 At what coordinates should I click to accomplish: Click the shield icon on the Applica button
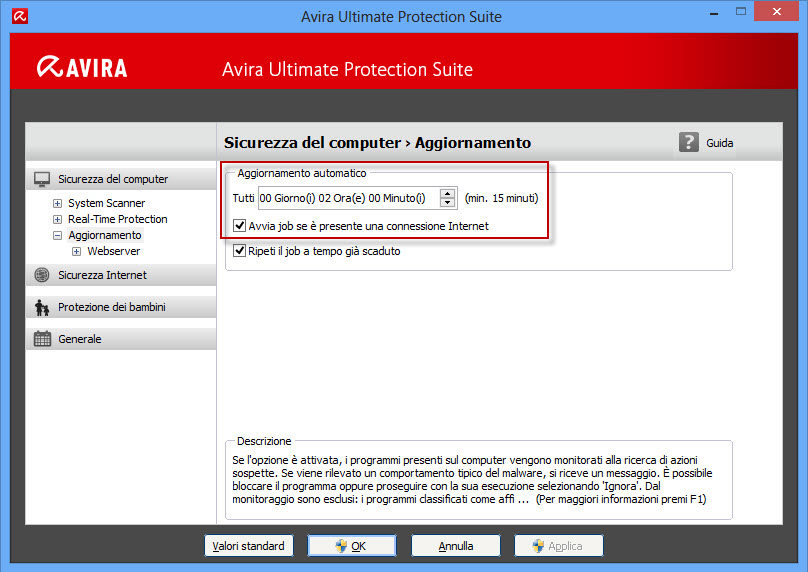(x=538, y=546)
